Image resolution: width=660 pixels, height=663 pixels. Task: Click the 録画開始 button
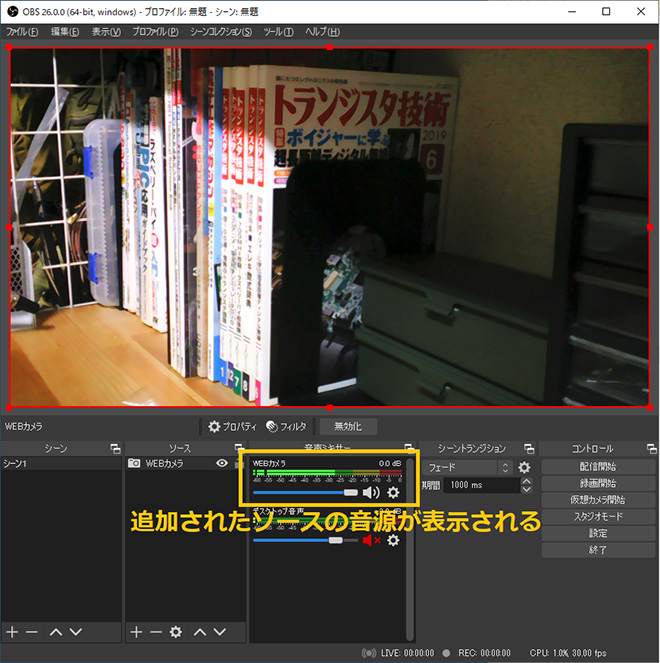[598, 483]
